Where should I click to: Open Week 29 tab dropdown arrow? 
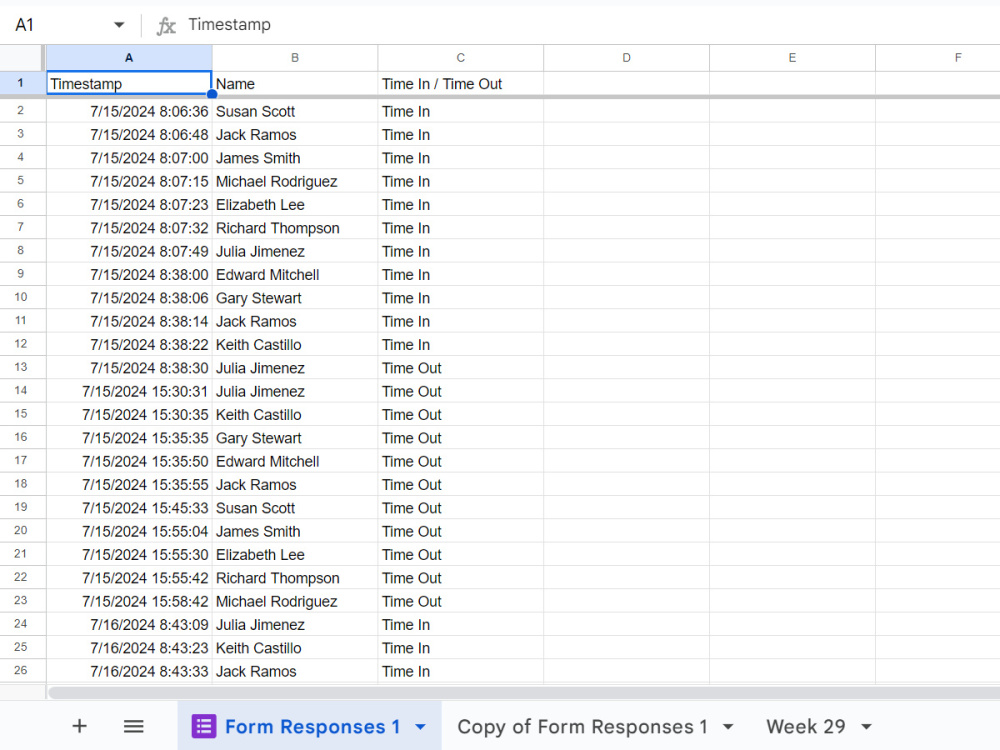click(x=866, y=726)
